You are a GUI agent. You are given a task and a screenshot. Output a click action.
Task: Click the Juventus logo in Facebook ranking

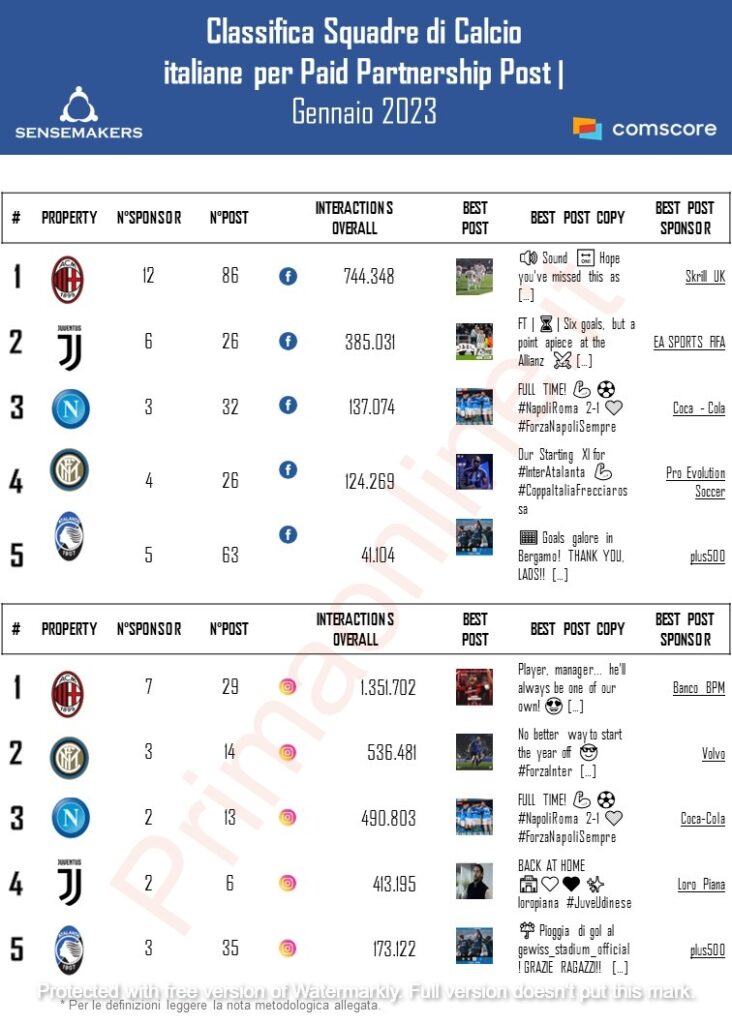click(x=69, y=348)
